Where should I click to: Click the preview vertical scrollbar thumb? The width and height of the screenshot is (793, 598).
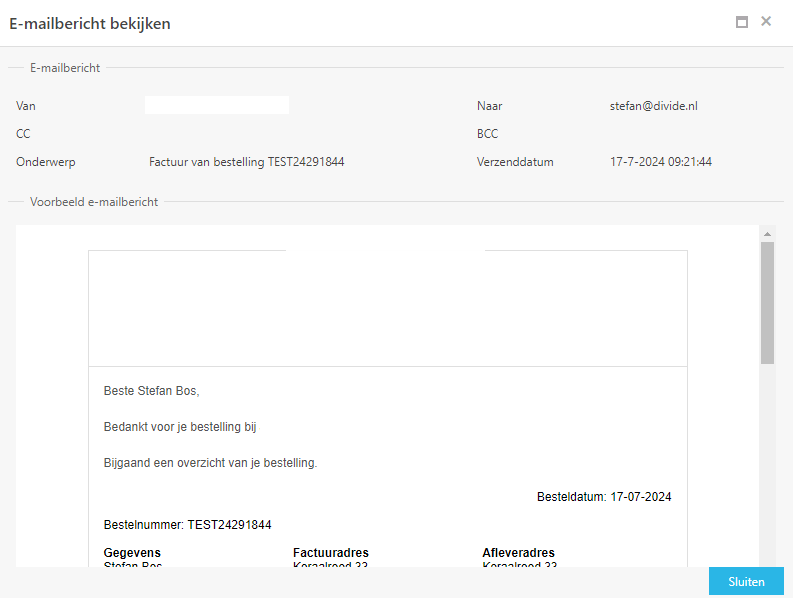point(767,303)
